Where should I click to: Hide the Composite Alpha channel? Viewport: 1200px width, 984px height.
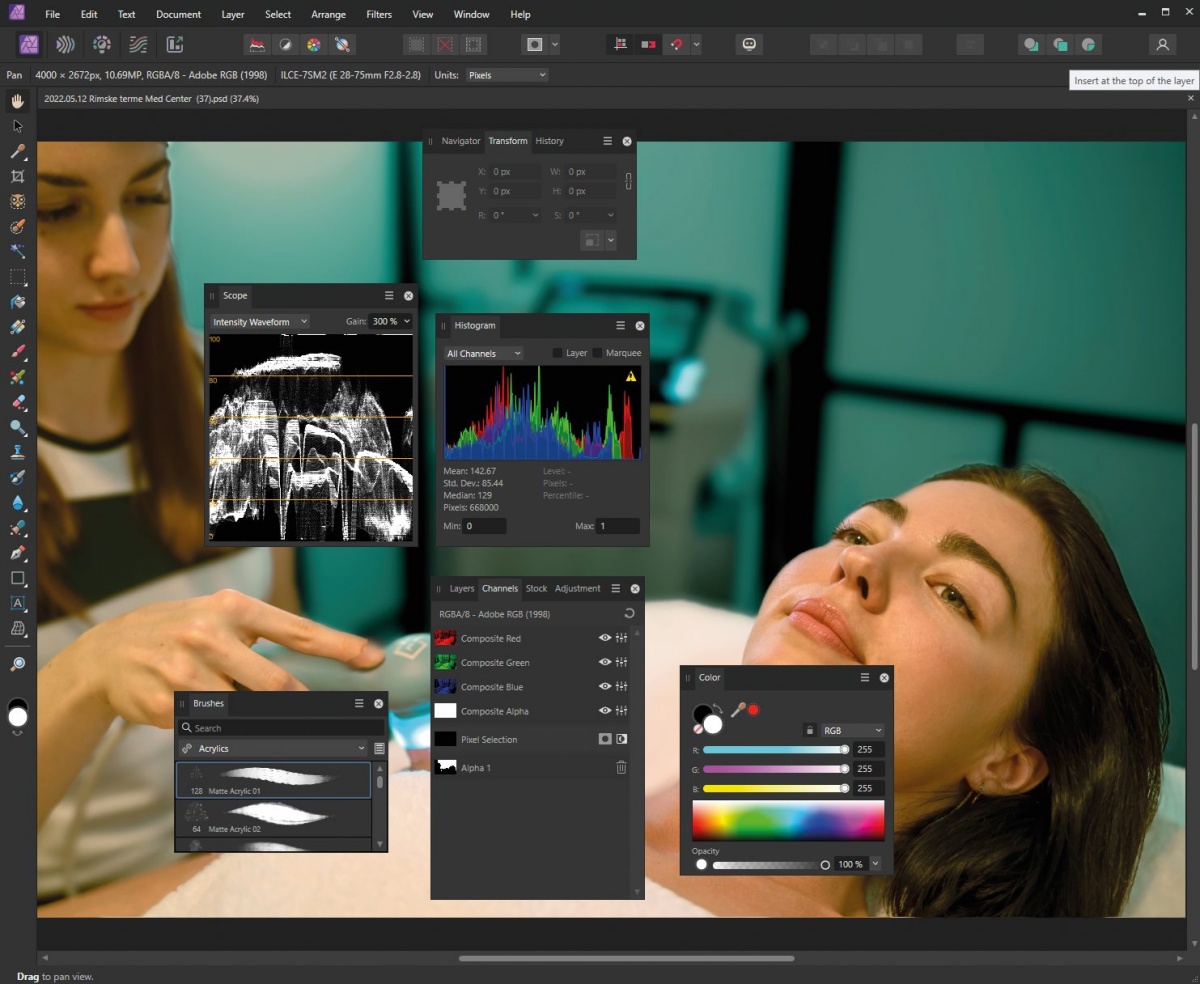click(x=604, y=711)
